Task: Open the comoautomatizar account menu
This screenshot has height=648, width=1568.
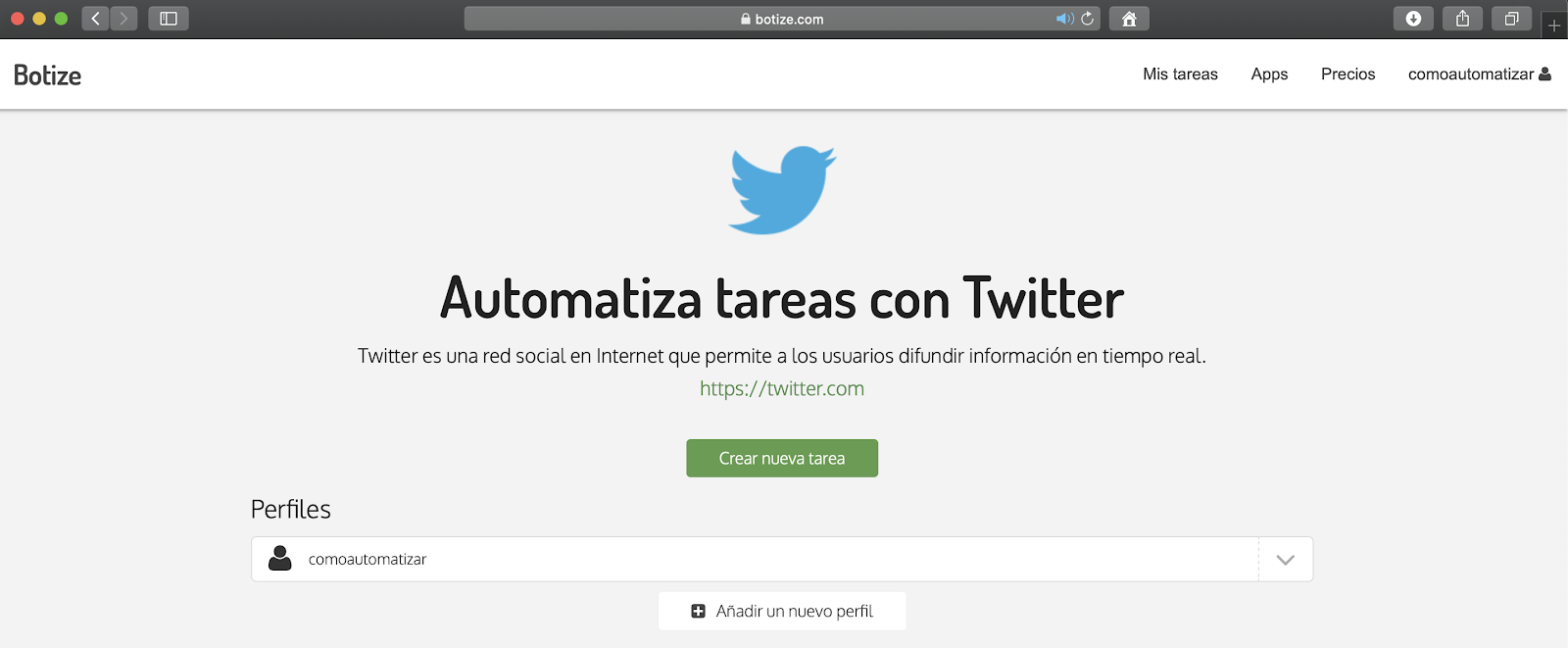Action: coord(1479,75)
